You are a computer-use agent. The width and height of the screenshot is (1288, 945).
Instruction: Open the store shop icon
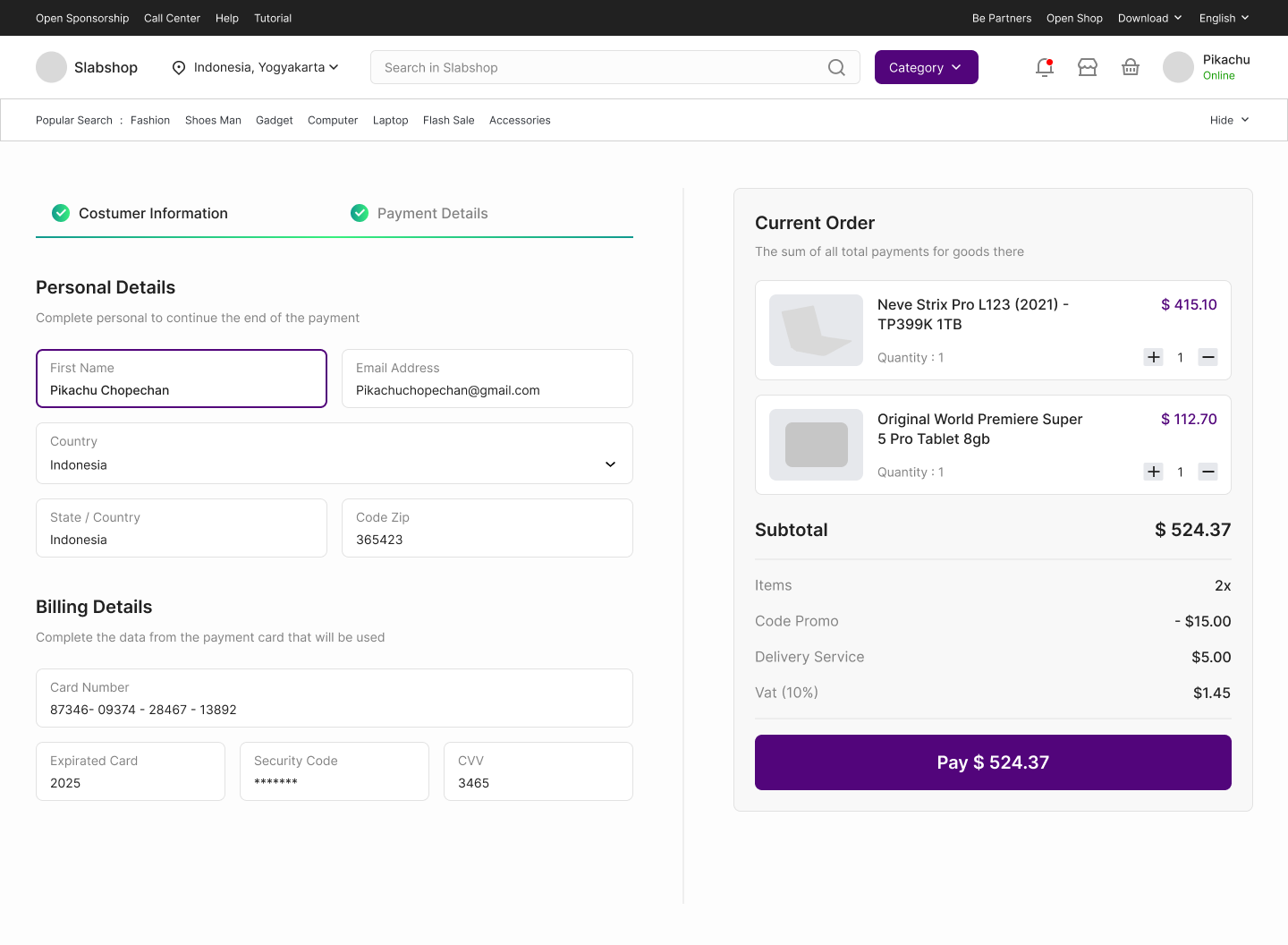coord(1088,67)
